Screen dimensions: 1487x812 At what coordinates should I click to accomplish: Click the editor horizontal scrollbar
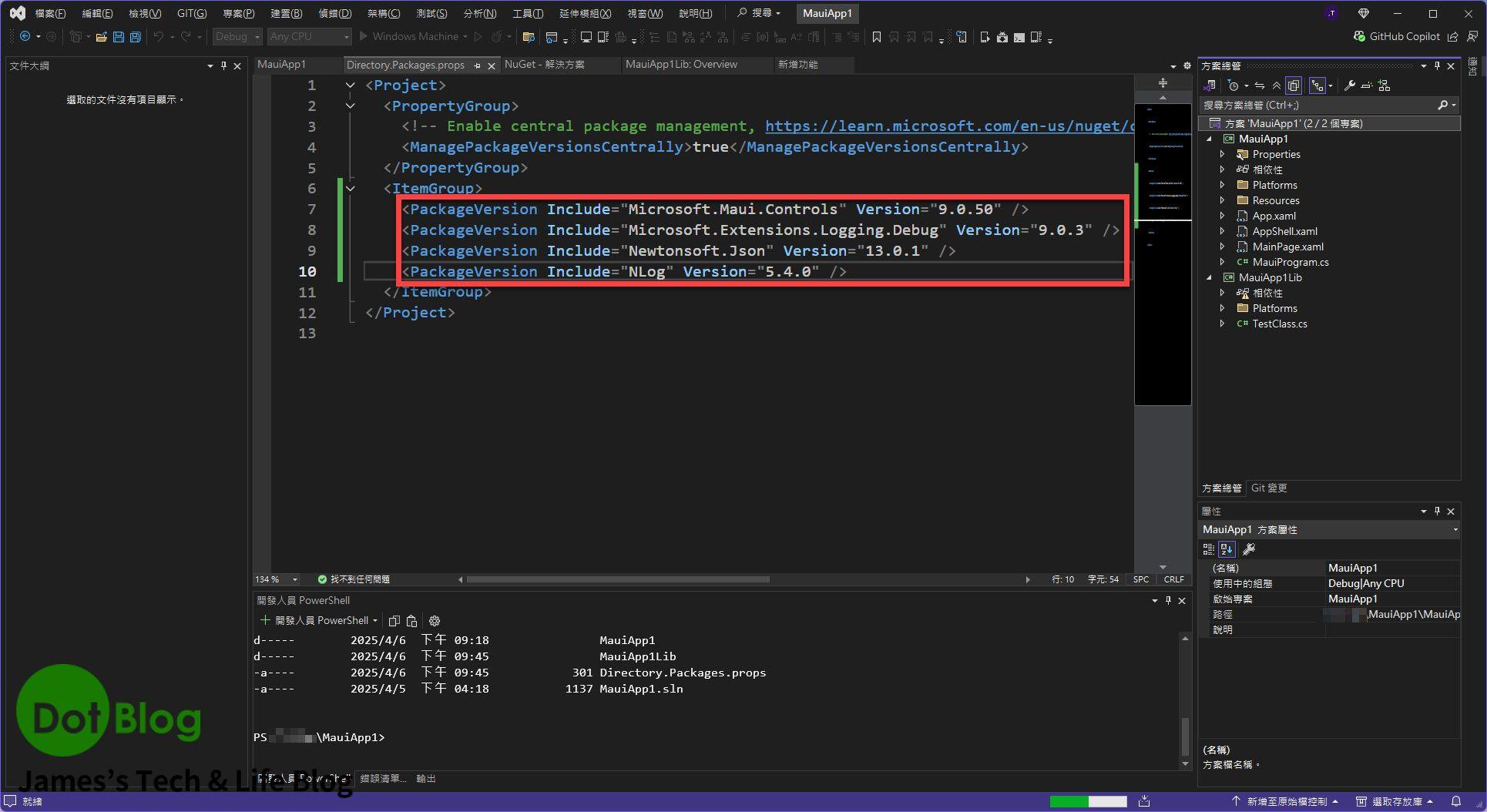tap(617, 579)
